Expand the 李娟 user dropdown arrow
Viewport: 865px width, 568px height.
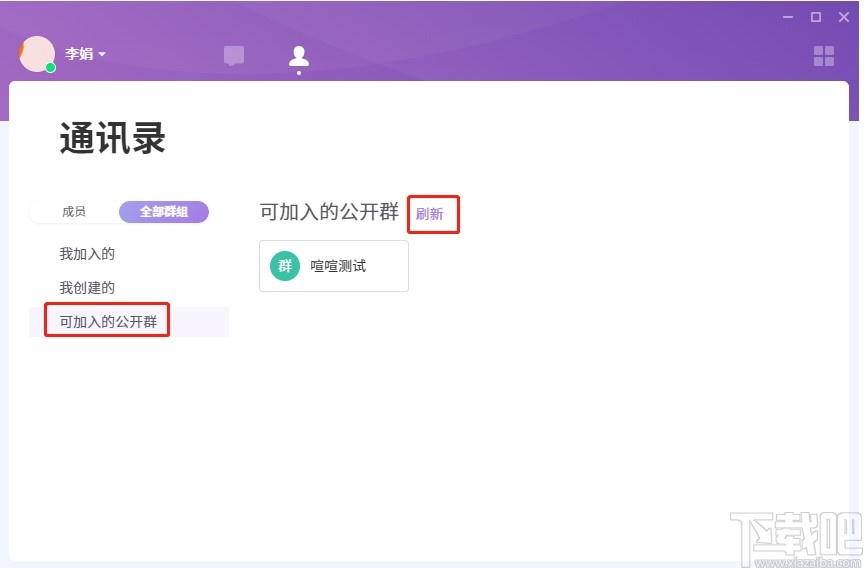[102, 54]
